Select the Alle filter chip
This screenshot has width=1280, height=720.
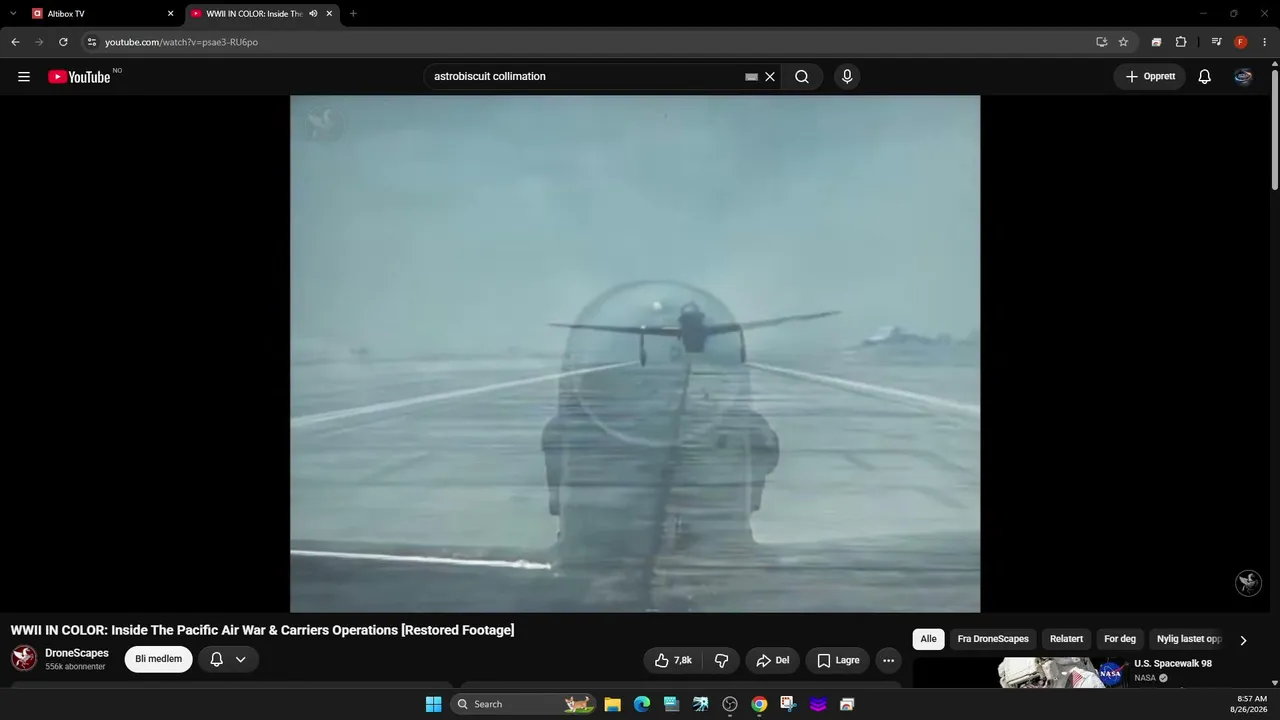pos(928,639)
